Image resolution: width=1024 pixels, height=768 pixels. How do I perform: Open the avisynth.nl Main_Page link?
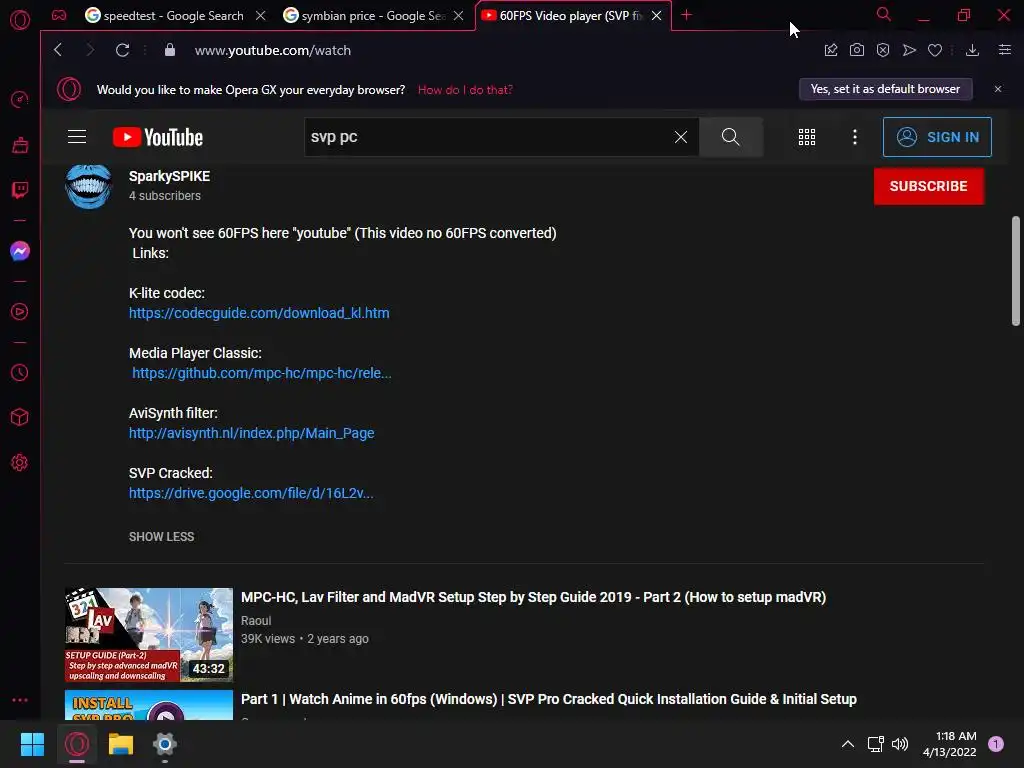tap(251, 433)
